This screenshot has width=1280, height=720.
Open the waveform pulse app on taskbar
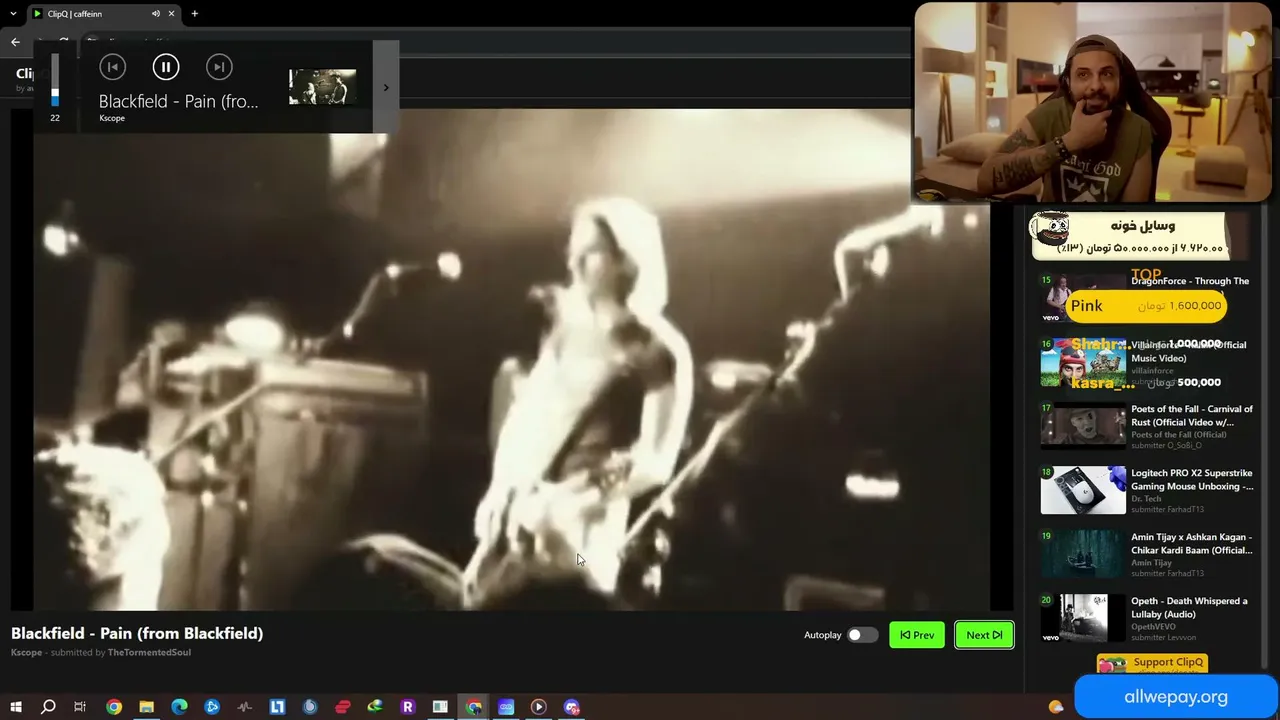click(245, 707)
